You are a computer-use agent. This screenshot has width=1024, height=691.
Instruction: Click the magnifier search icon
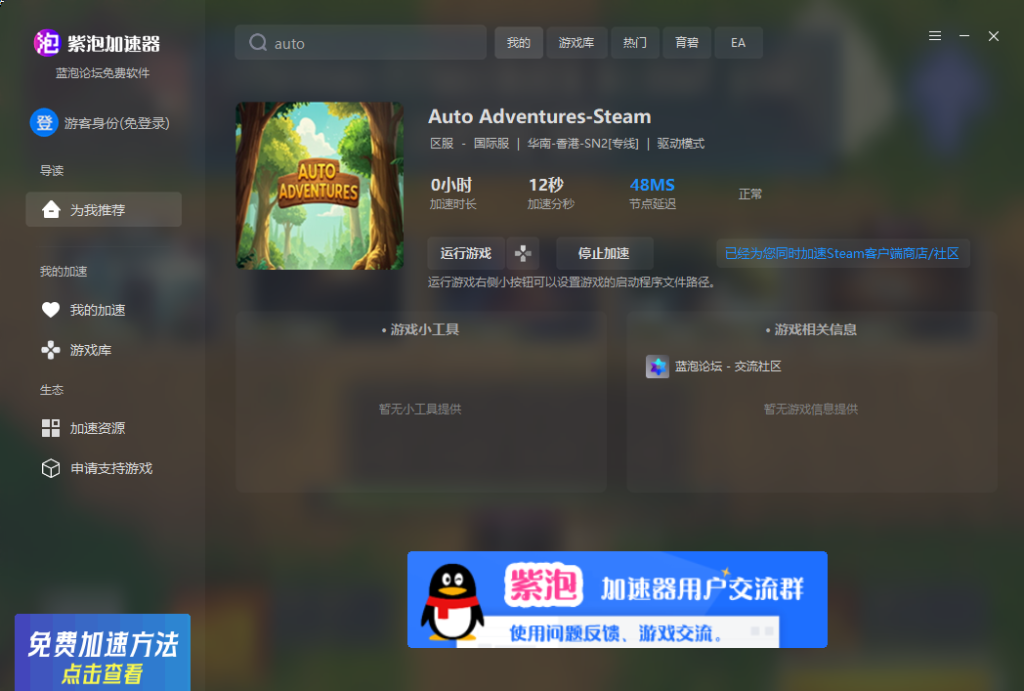[x=258, y=42]
